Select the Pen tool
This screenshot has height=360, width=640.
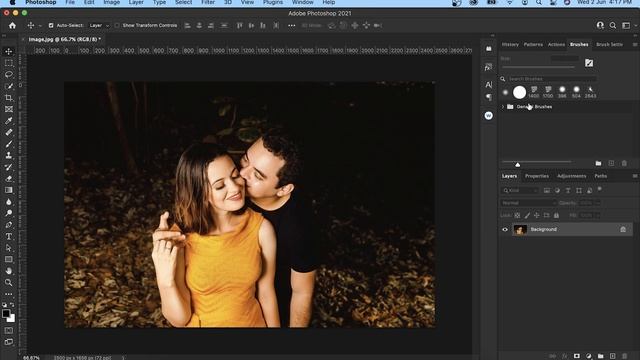click(x=9, y=225)
